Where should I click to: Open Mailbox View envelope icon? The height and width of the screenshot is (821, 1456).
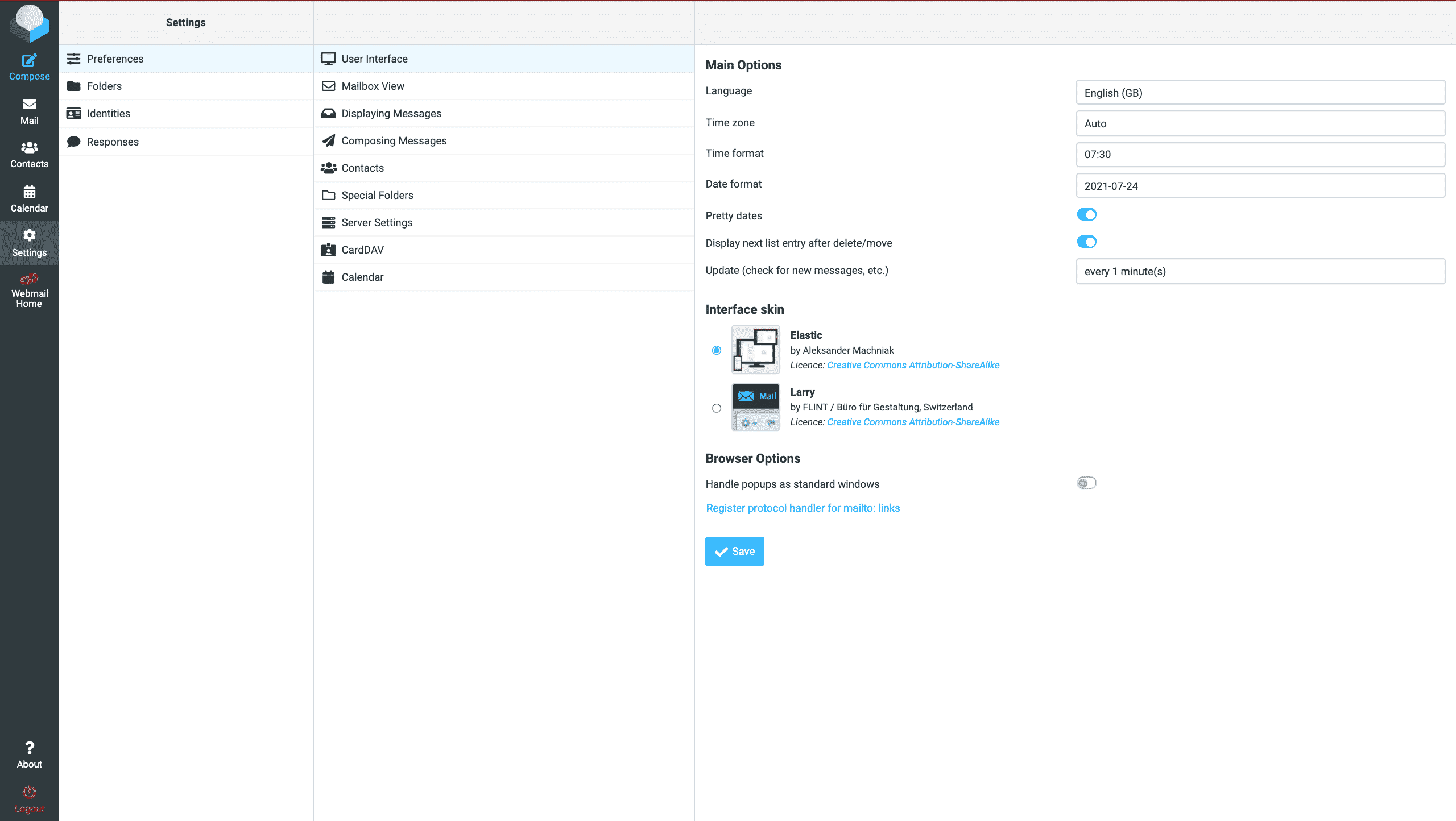328,86
